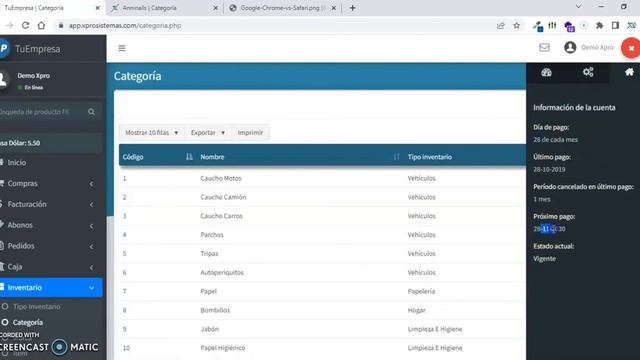Click the TuEmpresa logo icon
Viewport: 640px width, 360px height.
pyautogui.click(x=4, y=48)
